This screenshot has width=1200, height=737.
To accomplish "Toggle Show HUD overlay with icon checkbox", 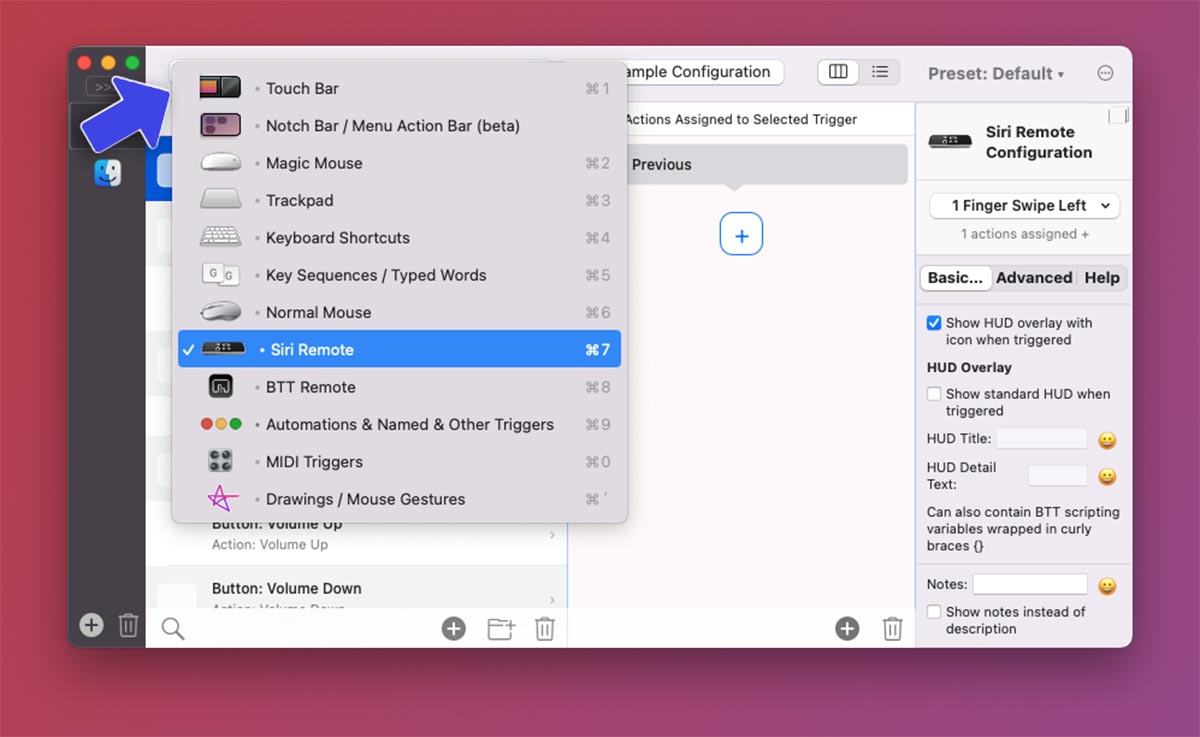I will [934, 323].
